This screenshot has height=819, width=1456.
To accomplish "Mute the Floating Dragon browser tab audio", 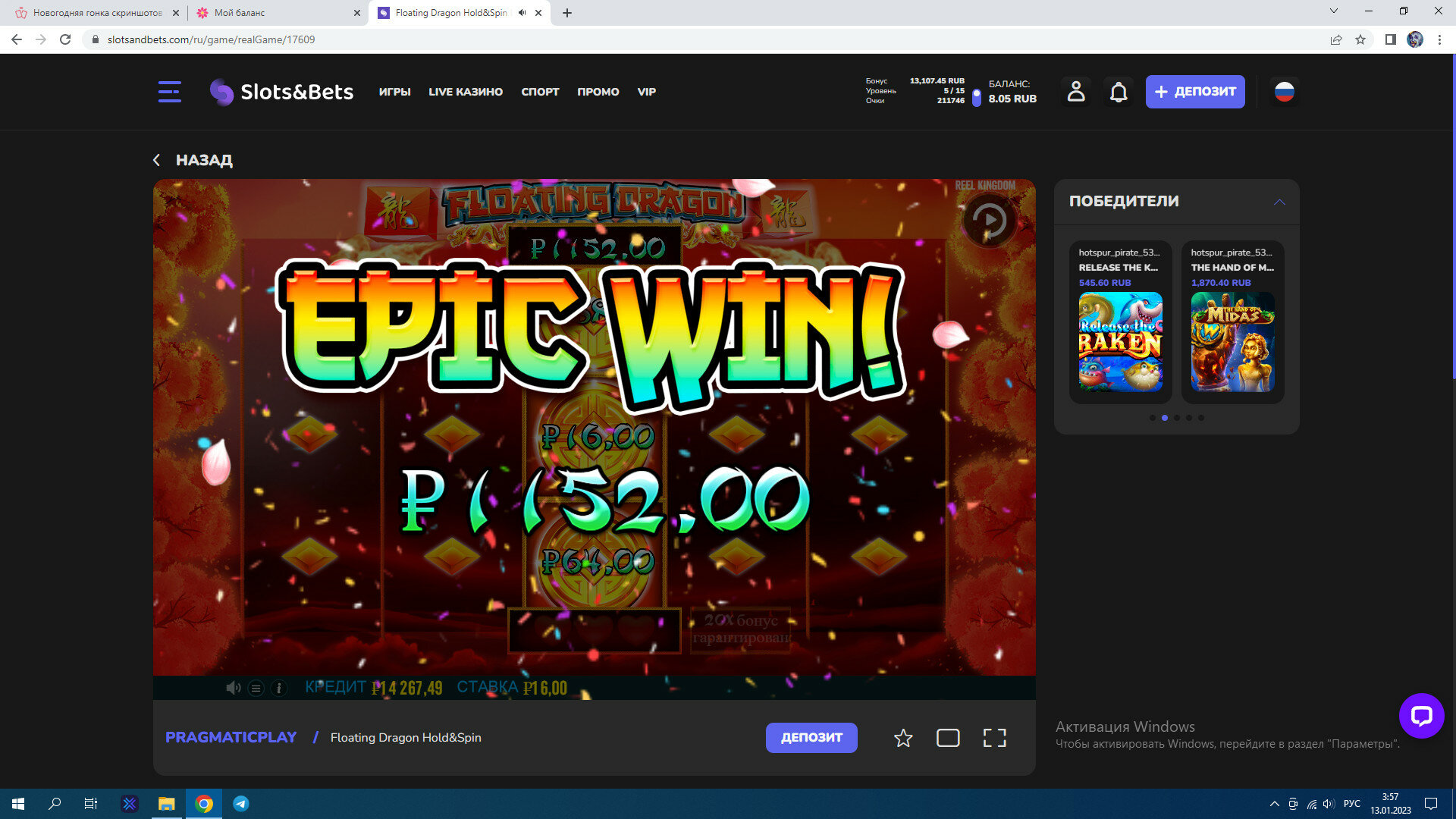I will (x=522, y=13).
